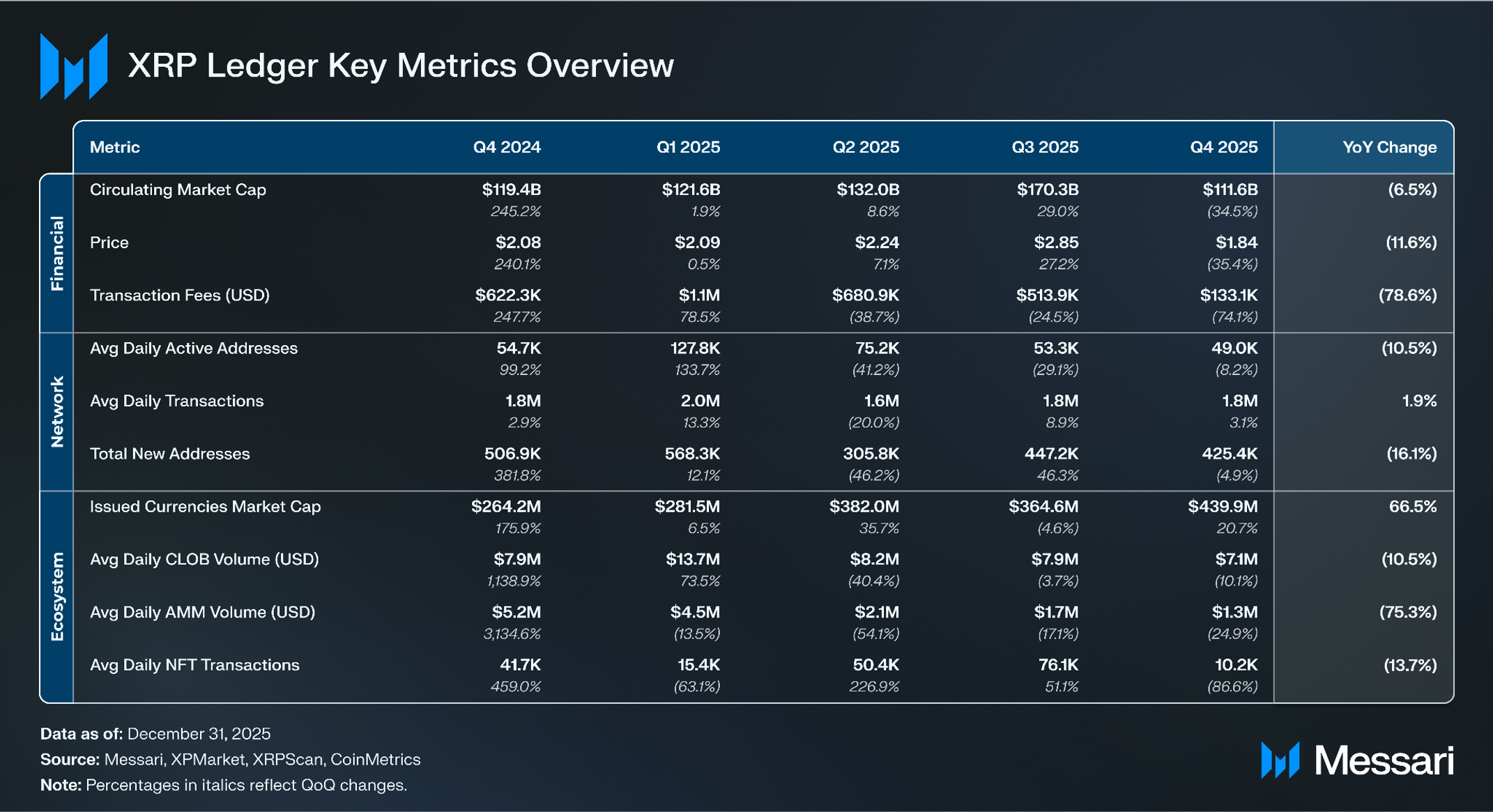The width and height of the screenshot is (1493, 812).
Task: Click the Q1 2025 column header
Action: [x=688, y=147]
